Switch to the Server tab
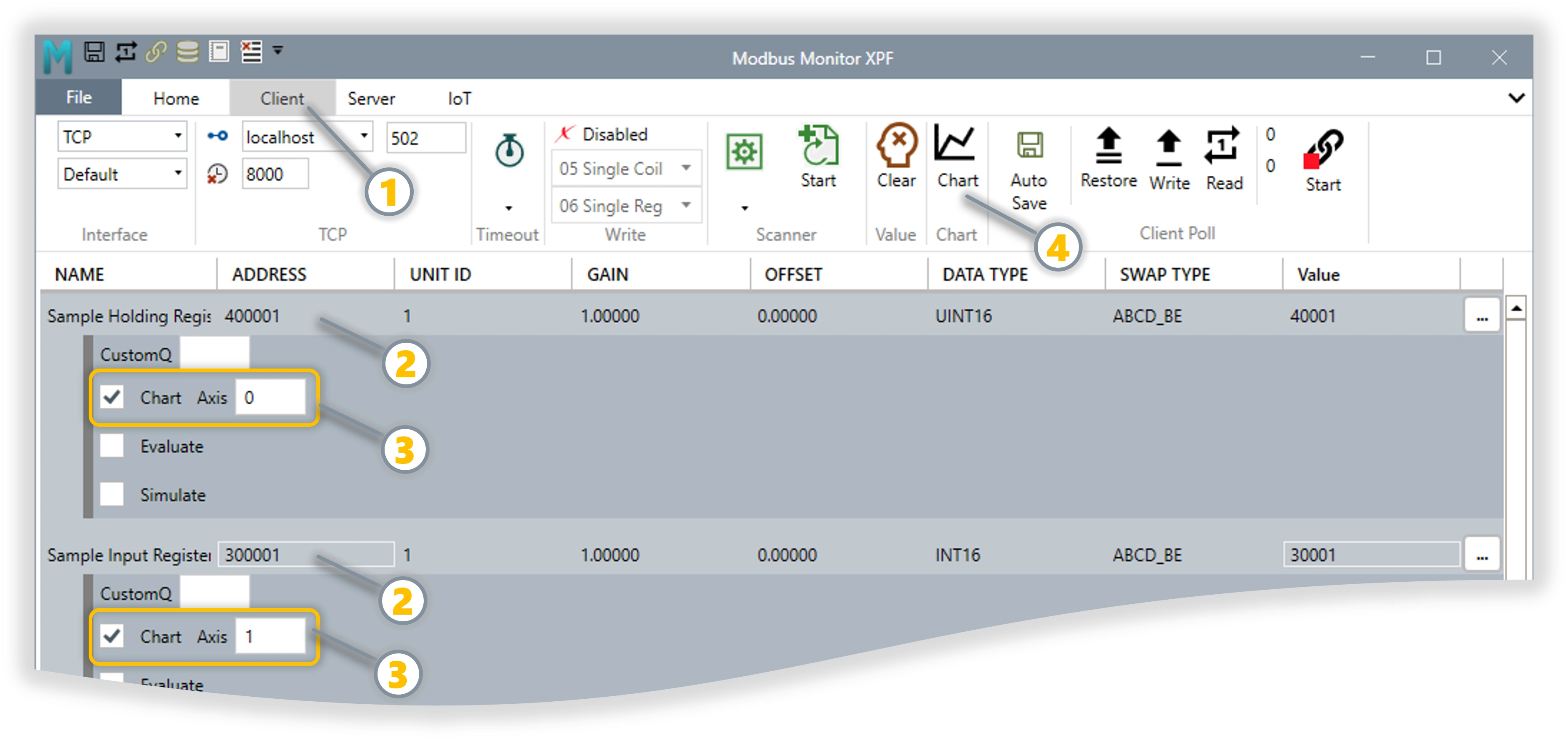The height and width of the screenshot is (740, 1568). tap(371, 98)
